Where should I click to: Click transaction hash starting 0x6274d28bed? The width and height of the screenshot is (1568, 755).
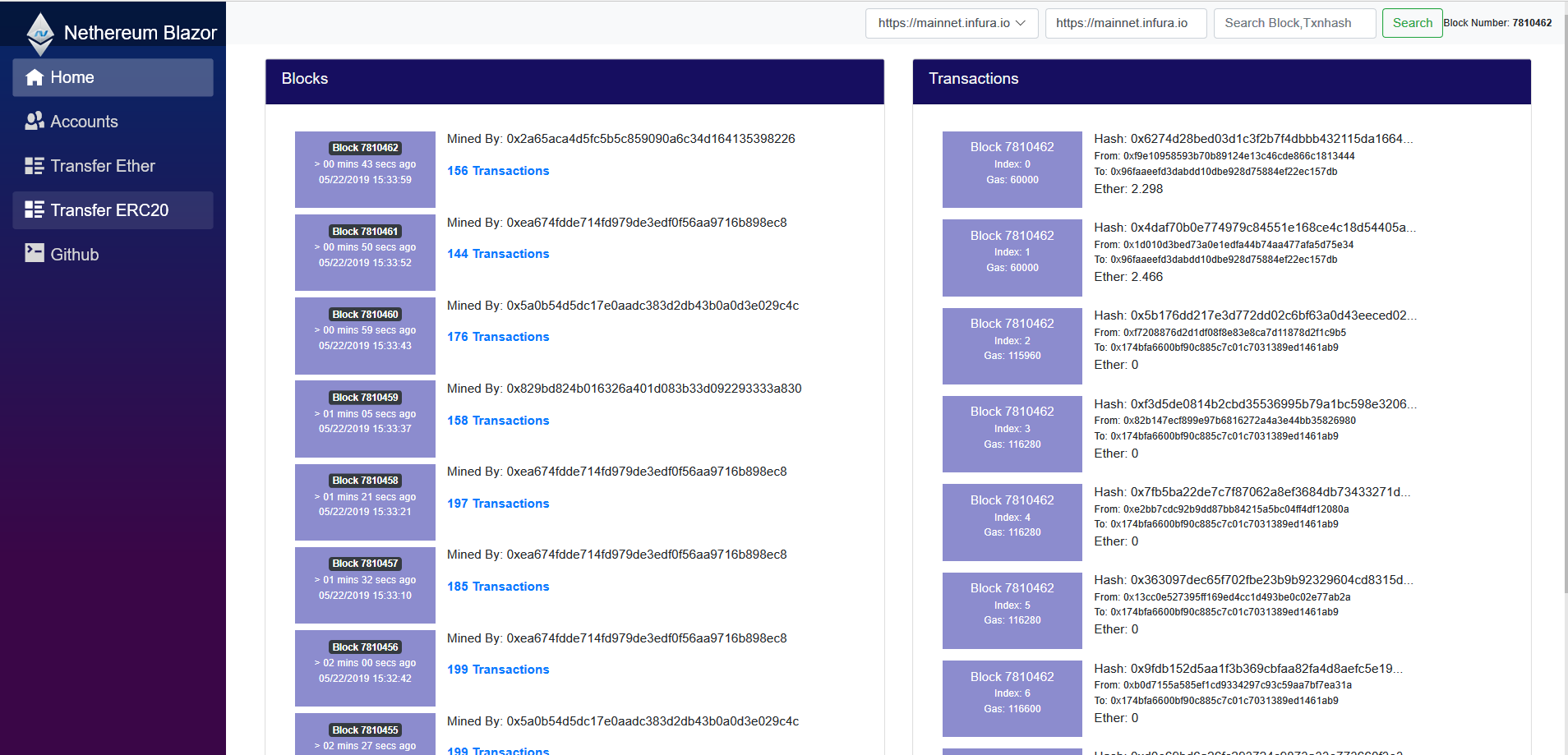(x=1253, y=139)
